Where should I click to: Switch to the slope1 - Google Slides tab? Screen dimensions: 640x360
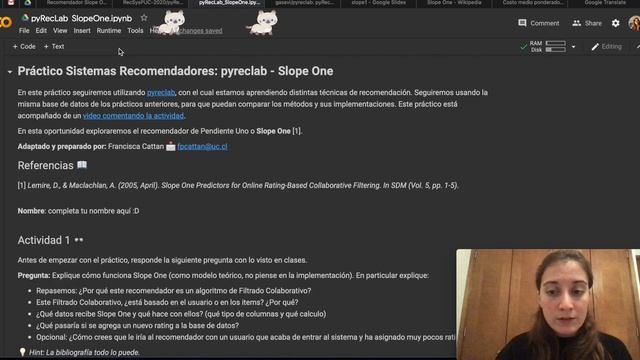pyautogui.click(x=378, y=3)
